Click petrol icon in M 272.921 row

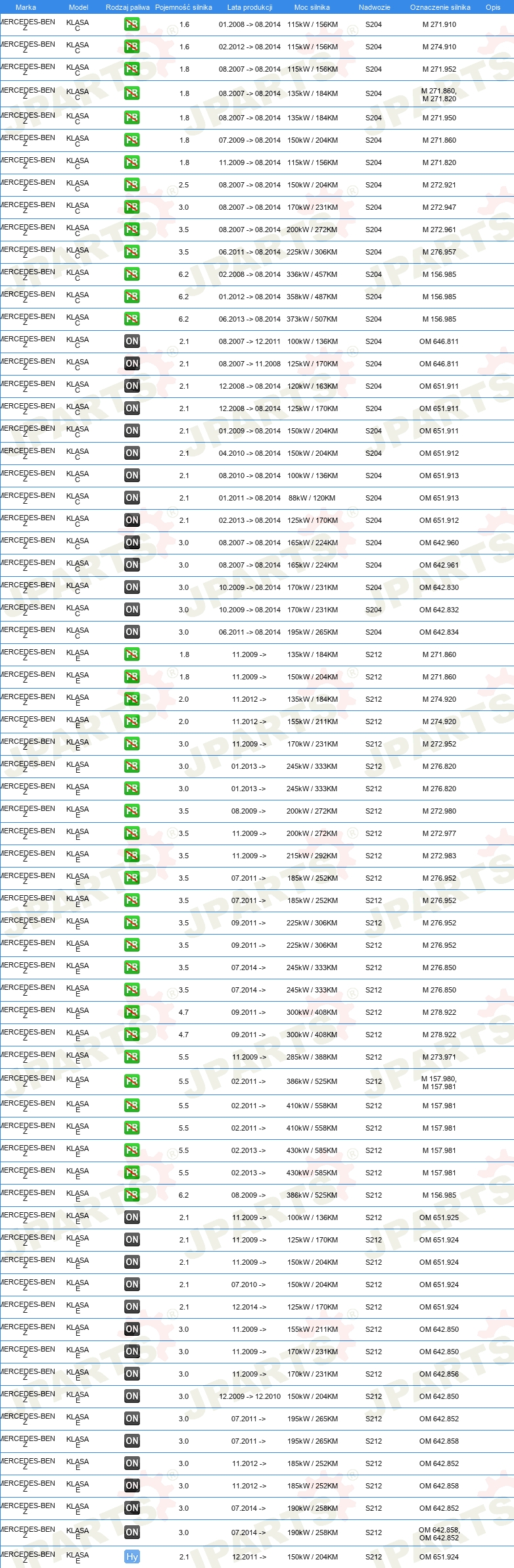coord(132,185)
